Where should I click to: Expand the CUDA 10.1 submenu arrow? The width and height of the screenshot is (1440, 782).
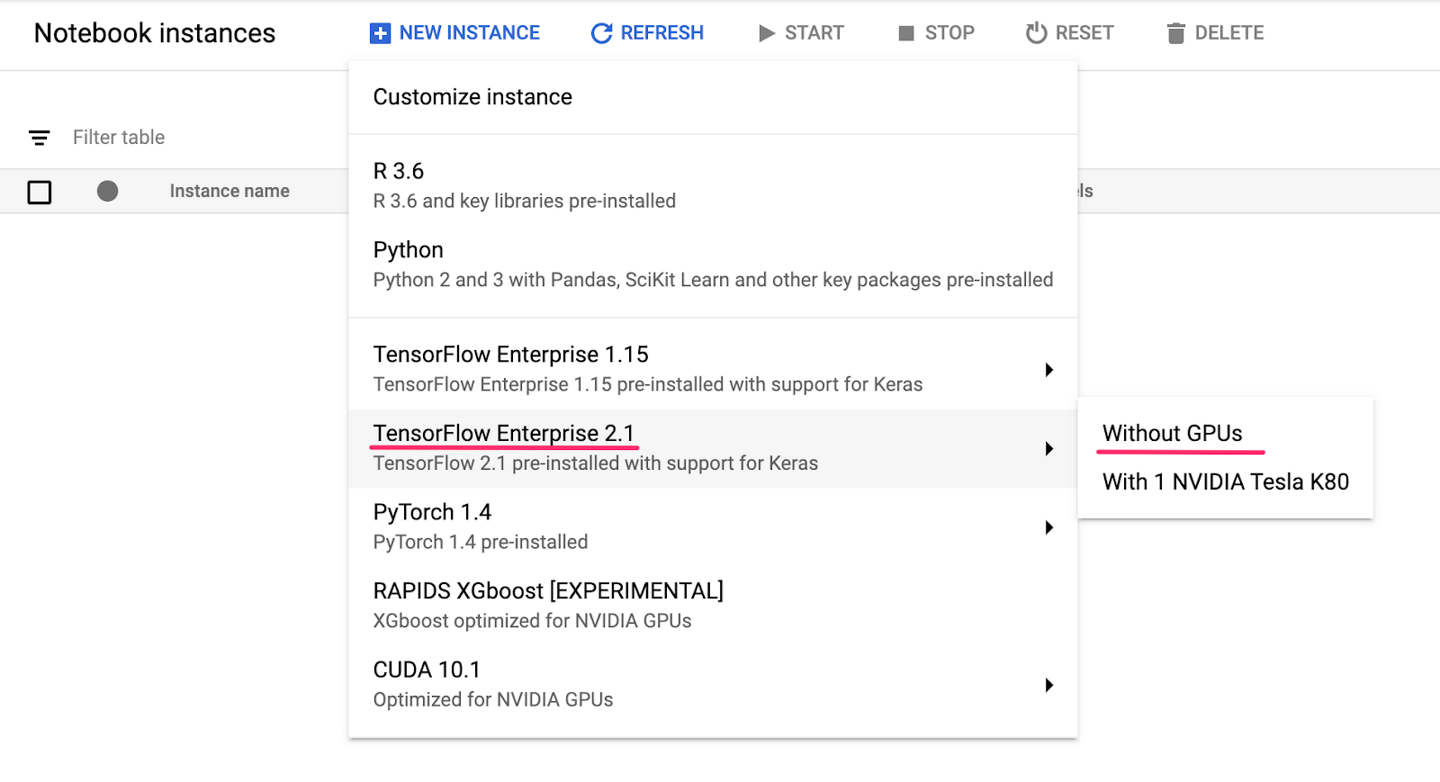[1049, 685]
